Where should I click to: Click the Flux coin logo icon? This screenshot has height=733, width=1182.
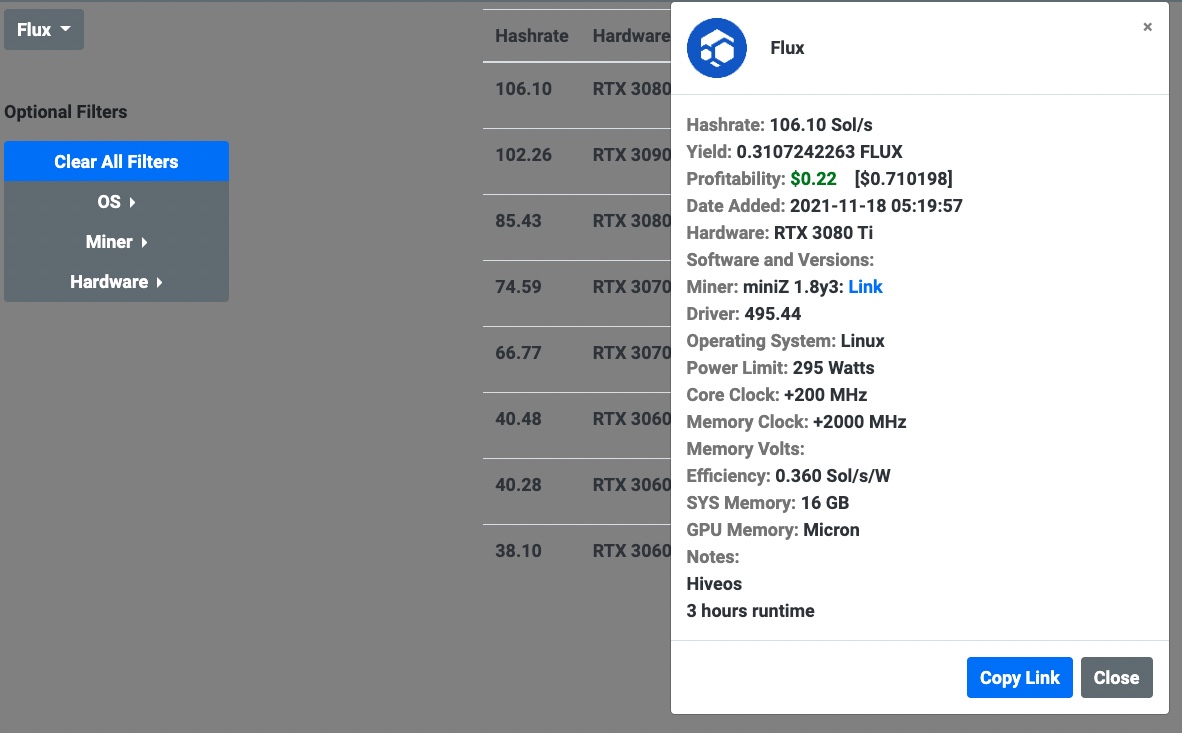(716, 48)
